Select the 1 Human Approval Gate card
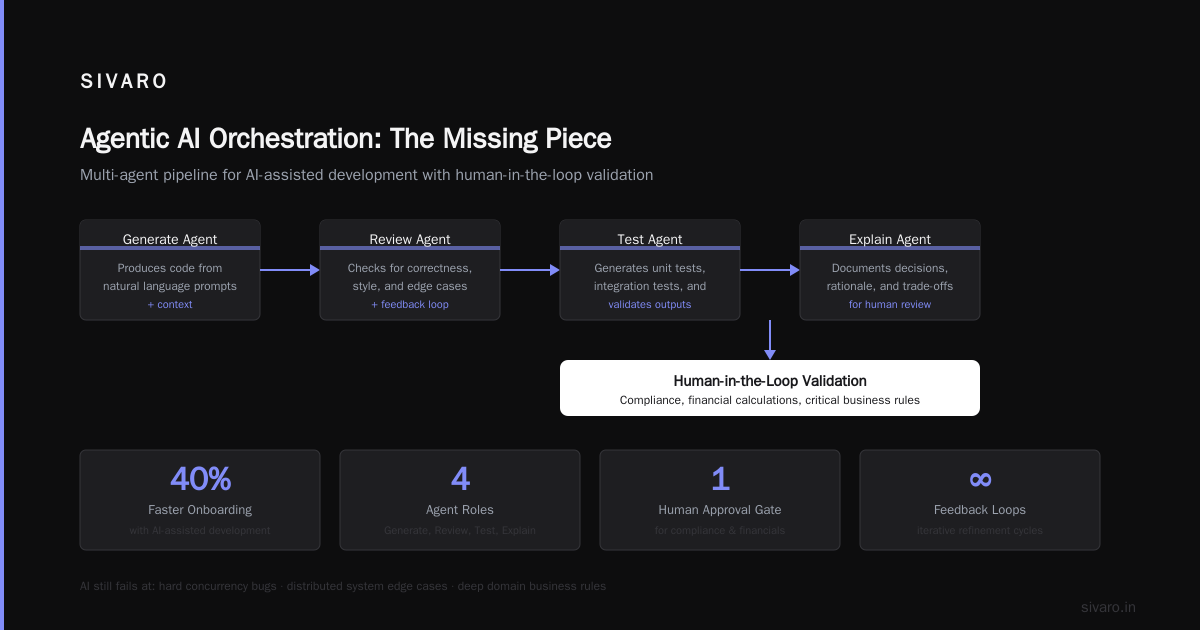The width and height of the screenshot is (1200, 630). tap(720, 500)
